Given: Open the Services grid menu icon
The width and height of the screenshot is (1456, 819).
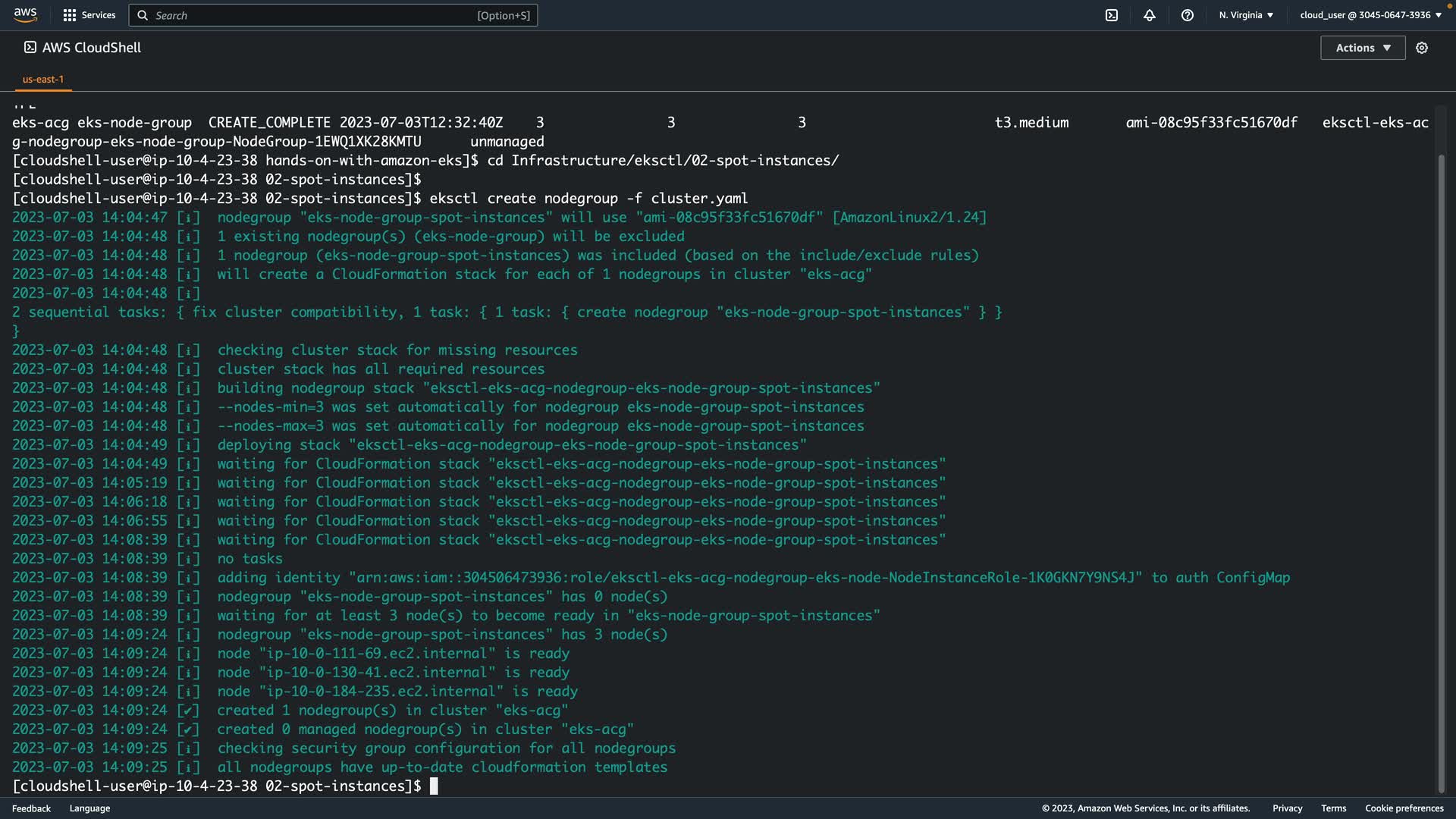Looking at the screenshot, I should (70, 15).
